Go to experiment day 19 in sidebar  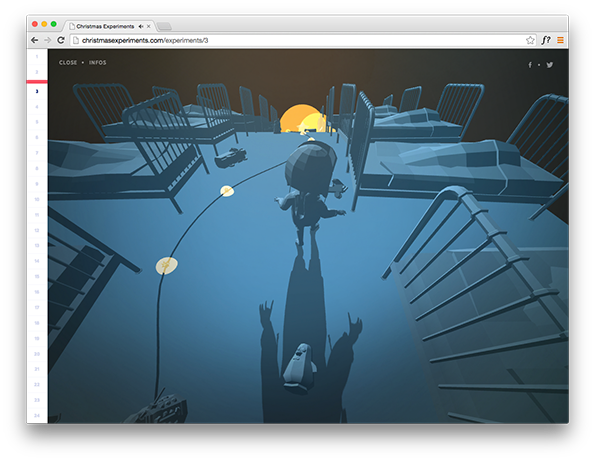(x=37, y=338)
